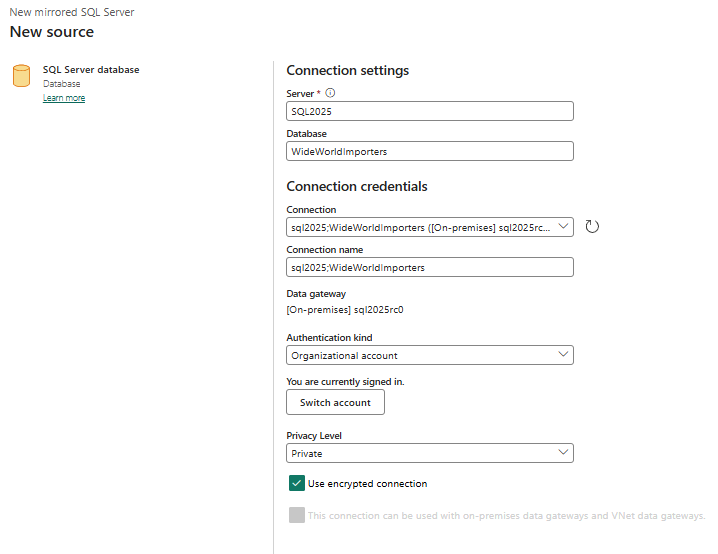The width and height of the screenshot is (718, 554).
Task: Click into the Server input field
Action: point(429,112)
